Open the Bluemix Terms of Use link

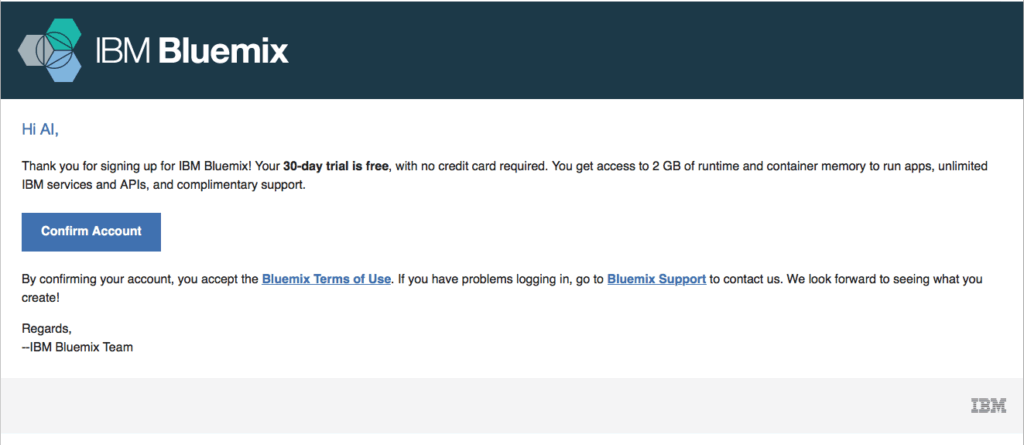pyautogui.click(x=326, y=280)
